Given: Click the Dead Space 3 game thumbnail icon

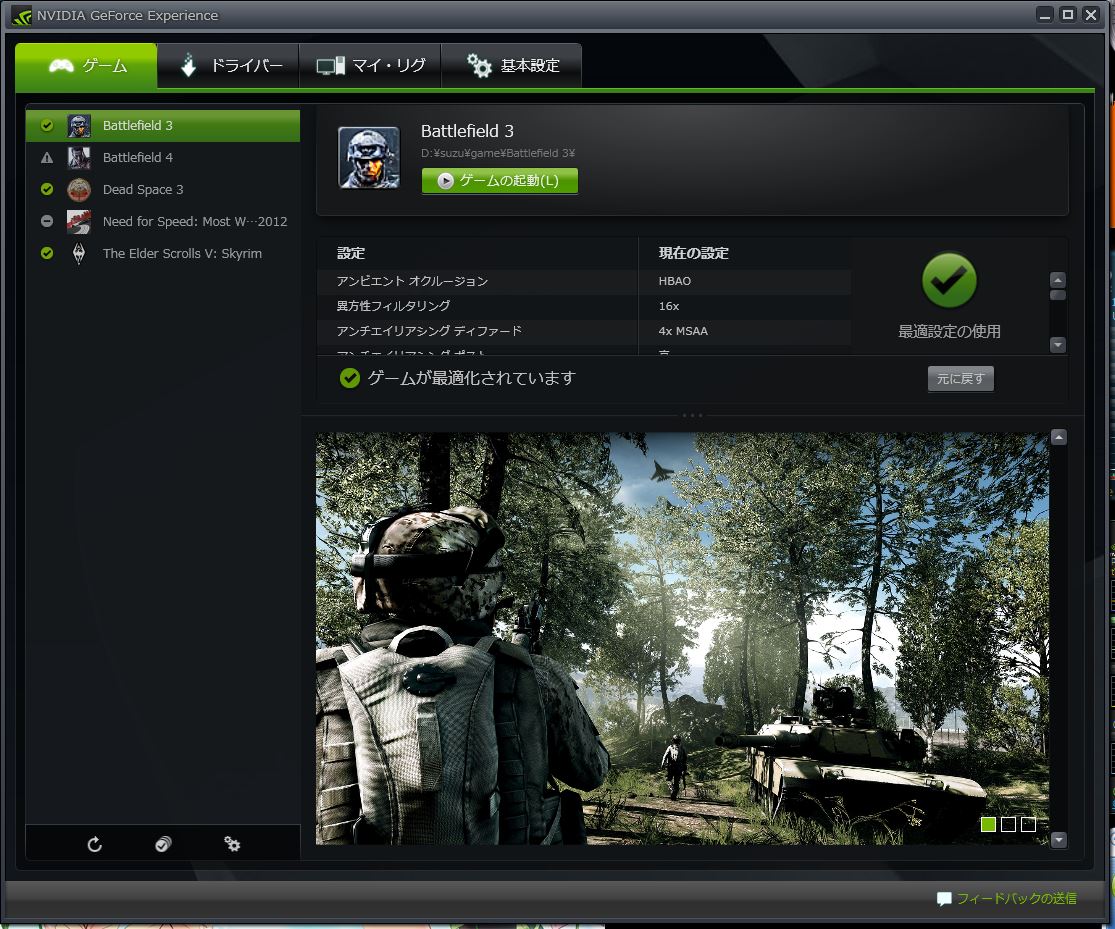Looking at the screenshot, I should click(79, 190).
